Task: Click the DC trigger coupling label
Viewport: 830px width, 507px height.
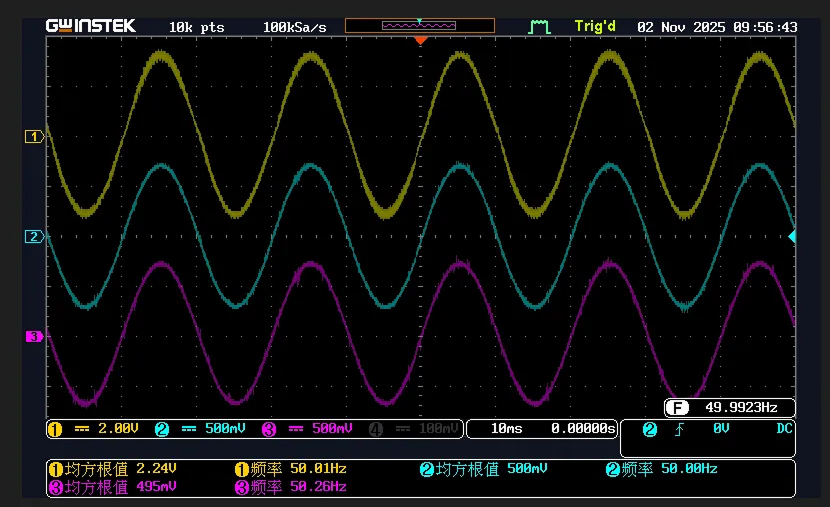Action: pos(784,428)
